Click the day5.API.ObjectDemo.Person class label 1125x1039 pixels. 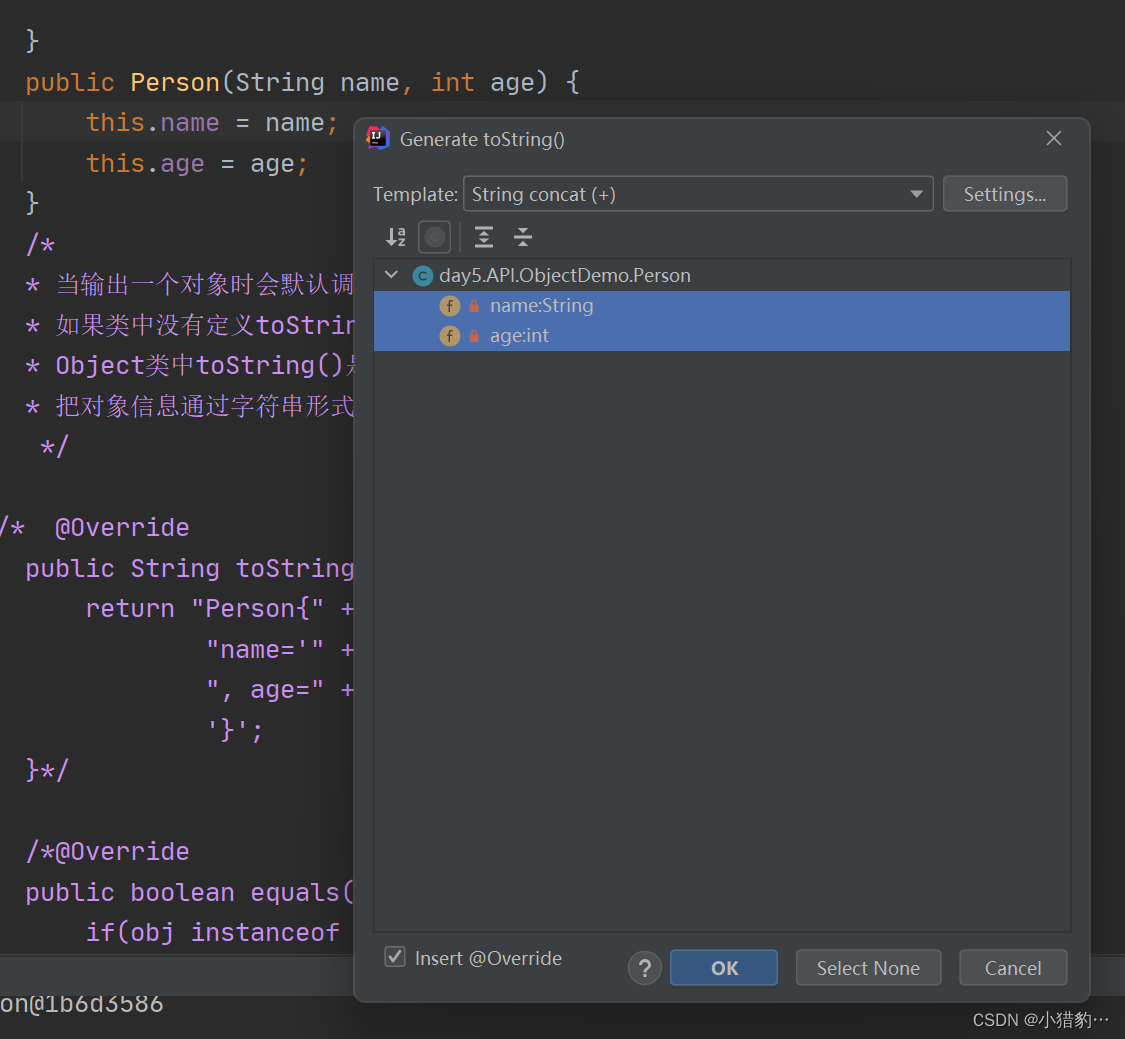[x=564, y=276]
